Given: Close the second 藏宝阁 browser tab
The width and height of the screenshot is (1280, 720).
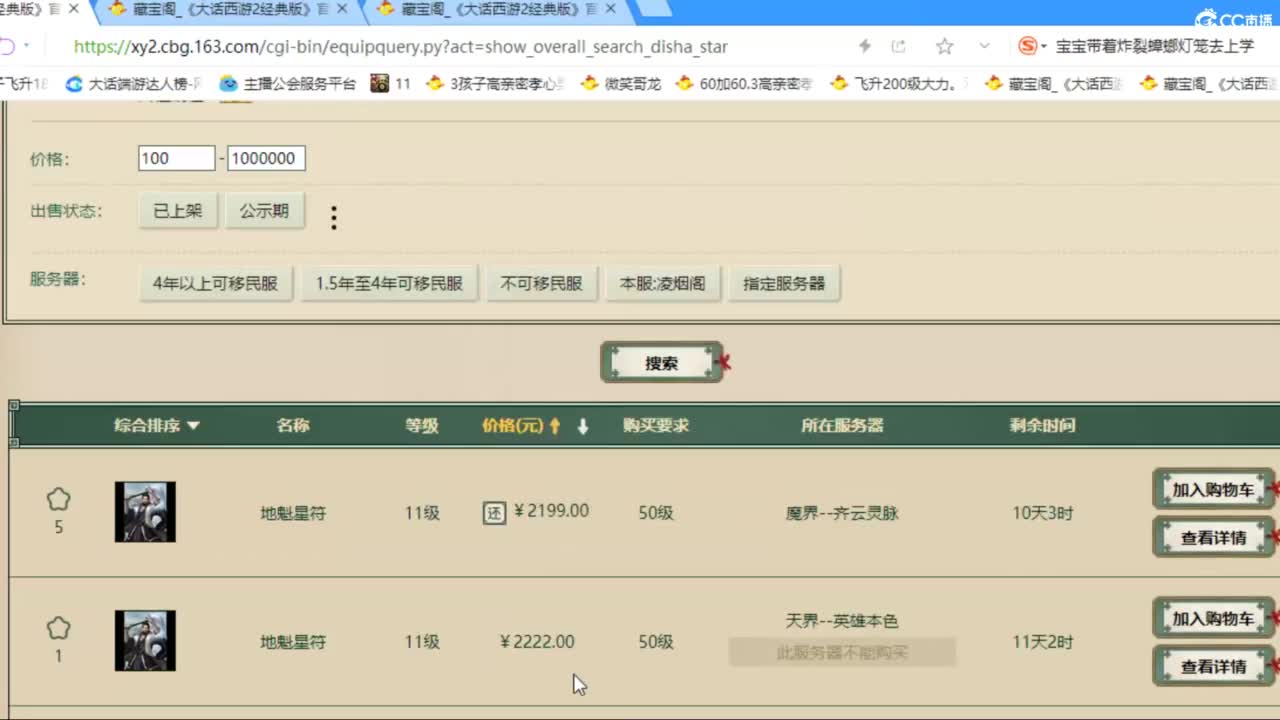Looking at the screenshot, I should pos(342,9).
